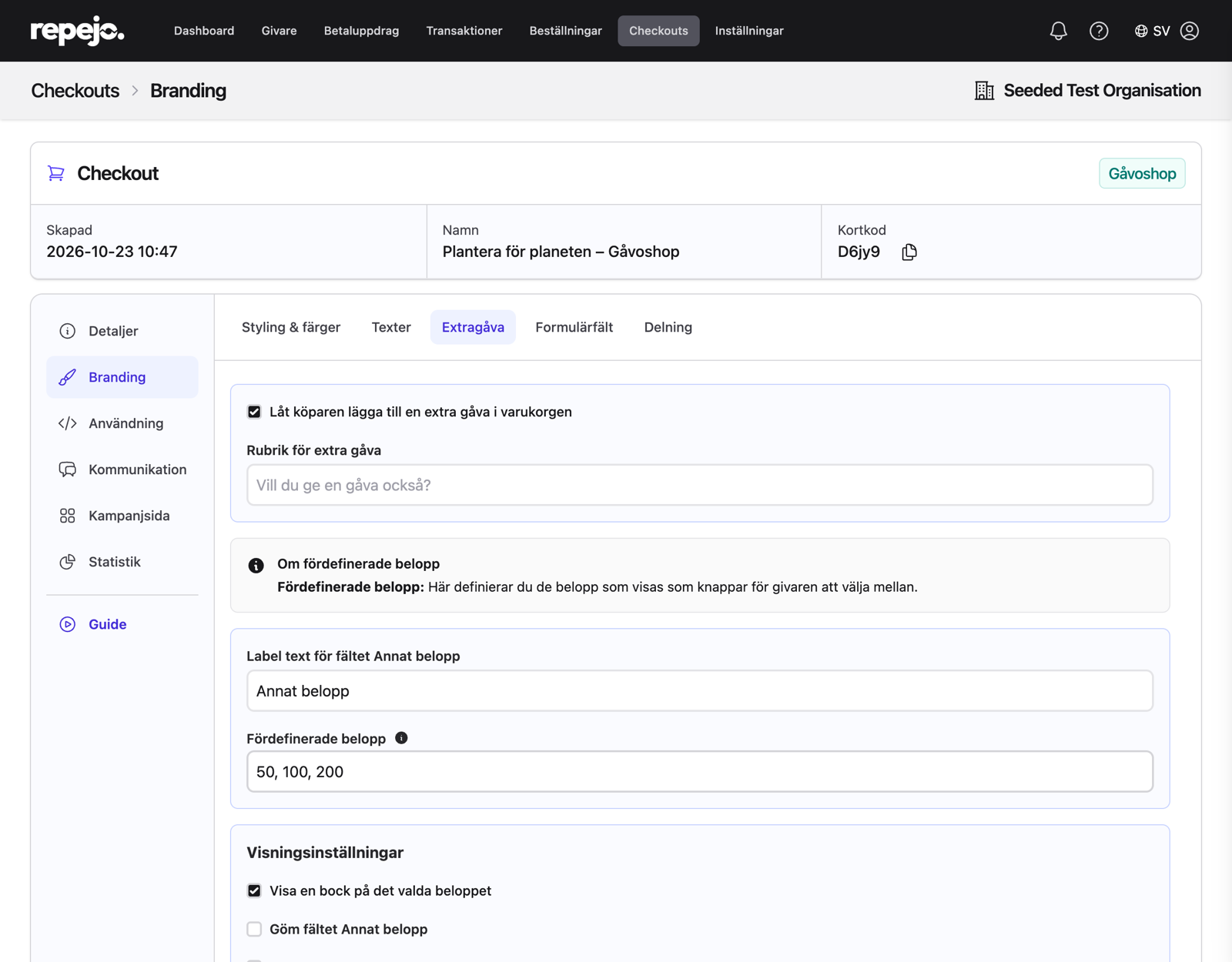View Statistik in the sidebar
This screenshot has width=1232, height=962.
[x=122, y=562]
